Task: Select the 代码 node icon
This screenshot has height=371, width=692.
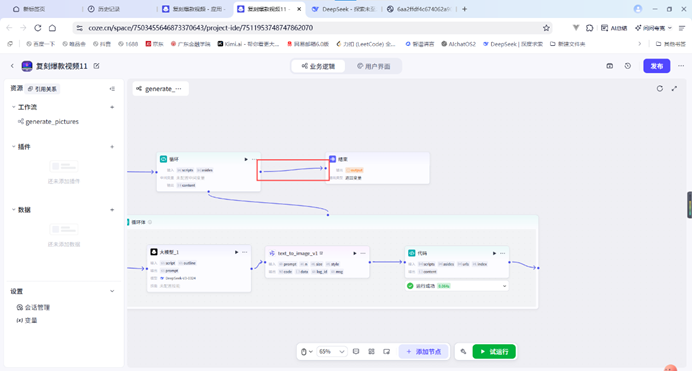Action: pos(412,253)
